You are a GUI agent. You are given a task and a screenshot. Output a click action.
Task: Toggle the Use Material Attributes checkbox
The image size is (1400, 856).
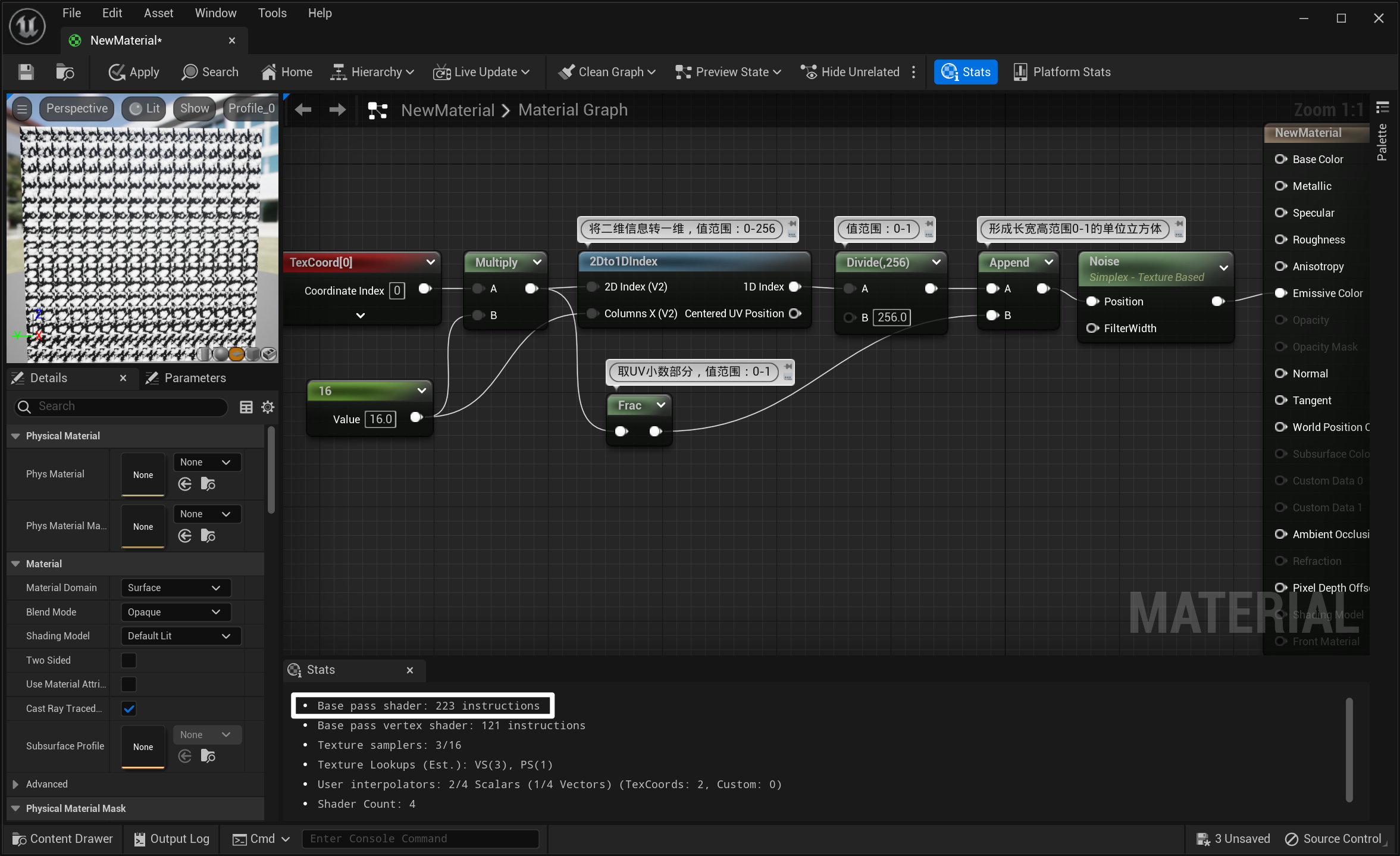pyautogui.click(x=129, y=684)
